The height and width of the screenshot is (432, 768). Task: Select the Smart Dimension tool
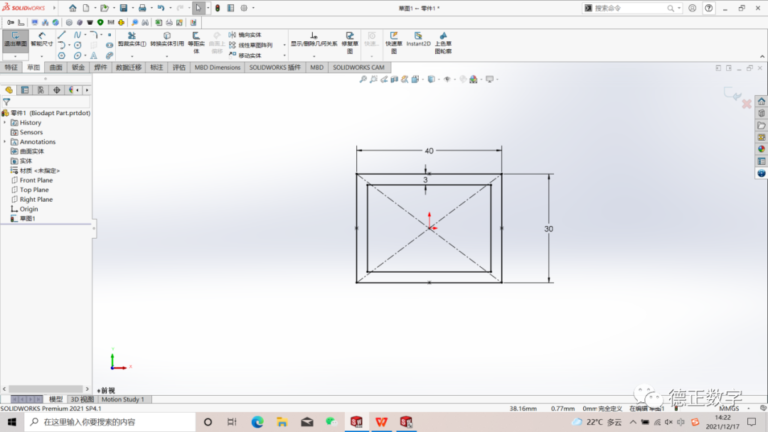pos(42,39)
